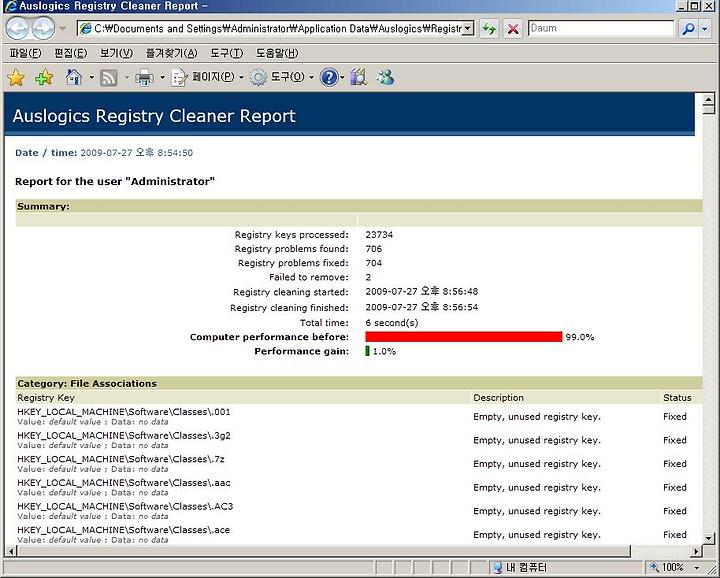Click the Registry problems found value 706
Viewport: 720px width, 578px height.
tap(373, 249)
